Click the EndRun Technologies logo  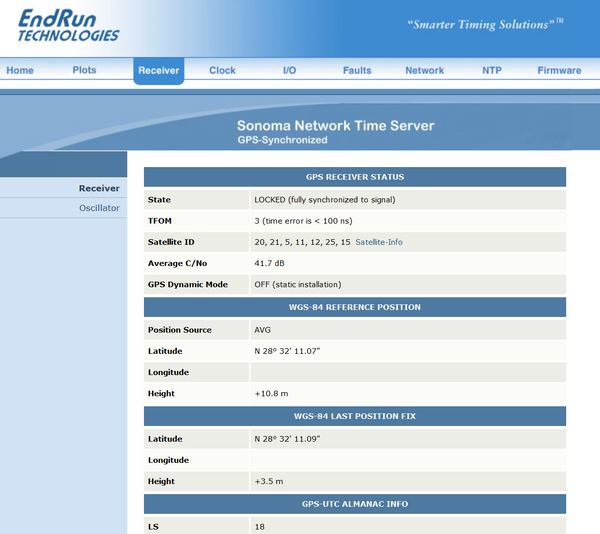tap(68, 26)
